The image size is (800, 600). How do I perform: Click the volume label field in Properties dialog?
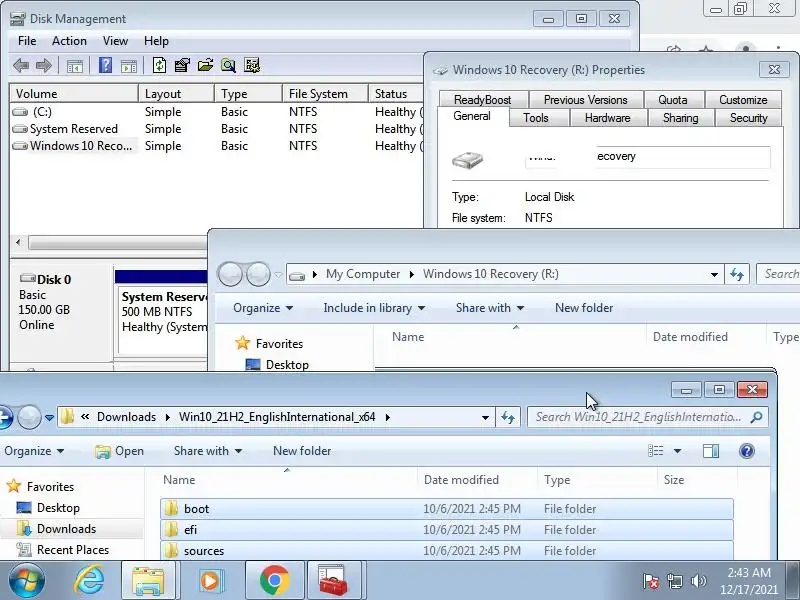647,157
